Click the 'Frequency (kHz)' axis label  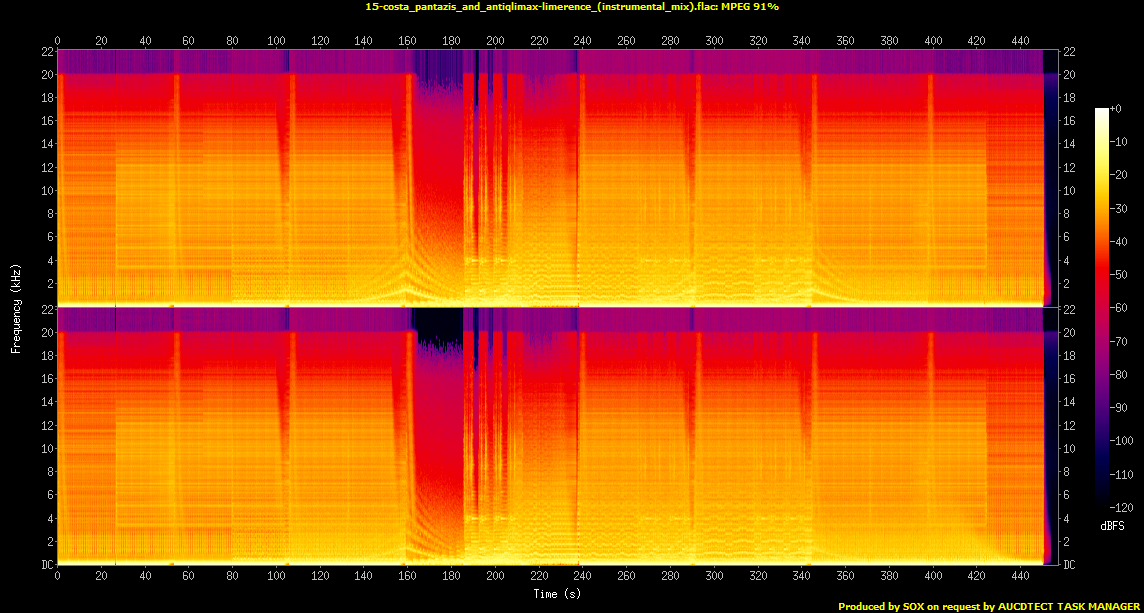[15, 308]
